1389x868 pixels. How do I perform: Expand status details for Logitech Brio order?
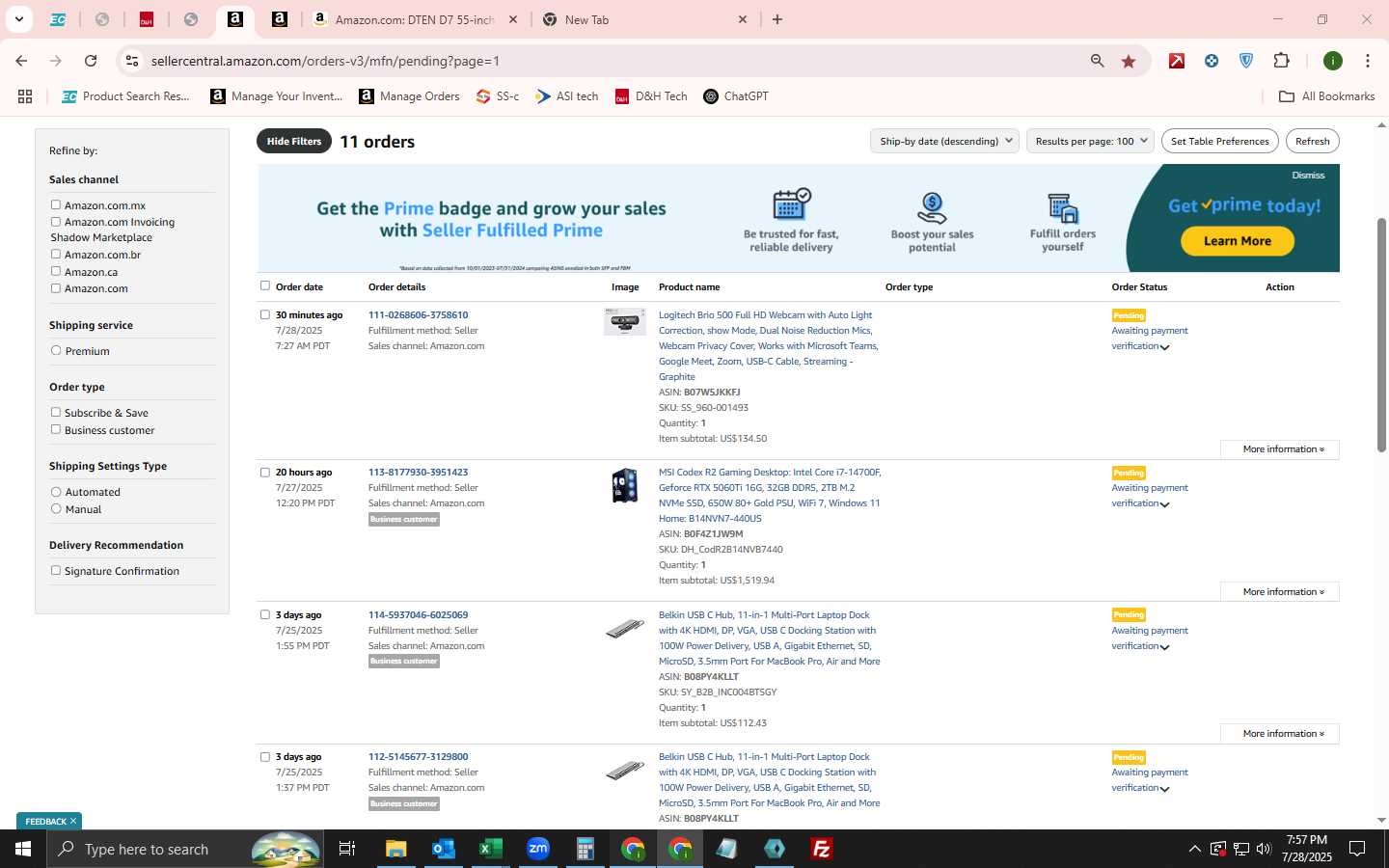(1164, 347)
